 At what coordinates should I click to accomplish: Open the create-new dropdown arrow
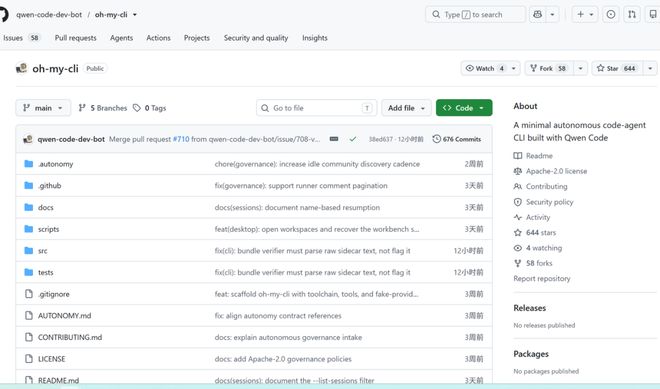point(591,14)
